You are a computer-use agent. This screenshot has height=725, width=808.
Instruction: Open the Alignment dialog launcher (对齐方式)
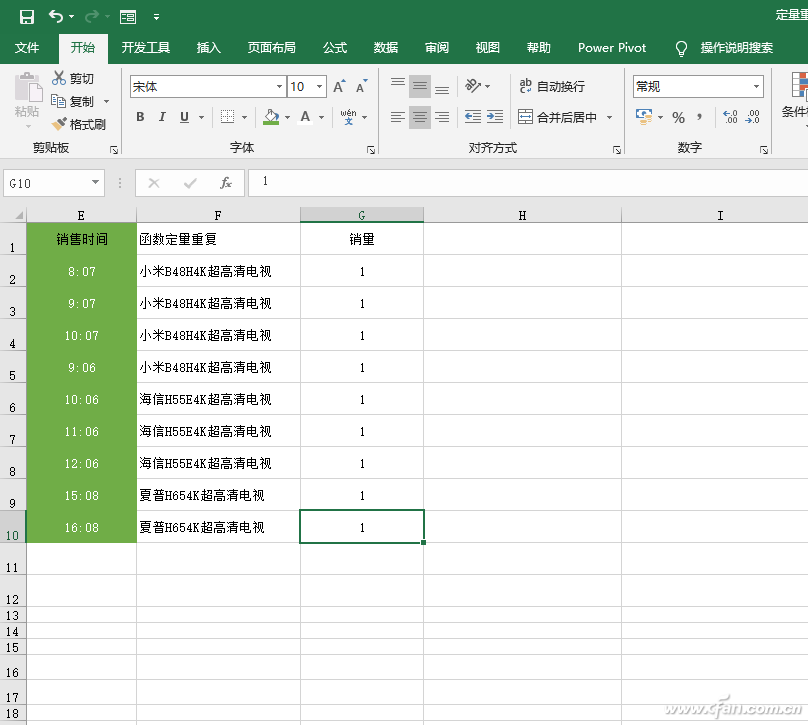click(x=616, y=150)
